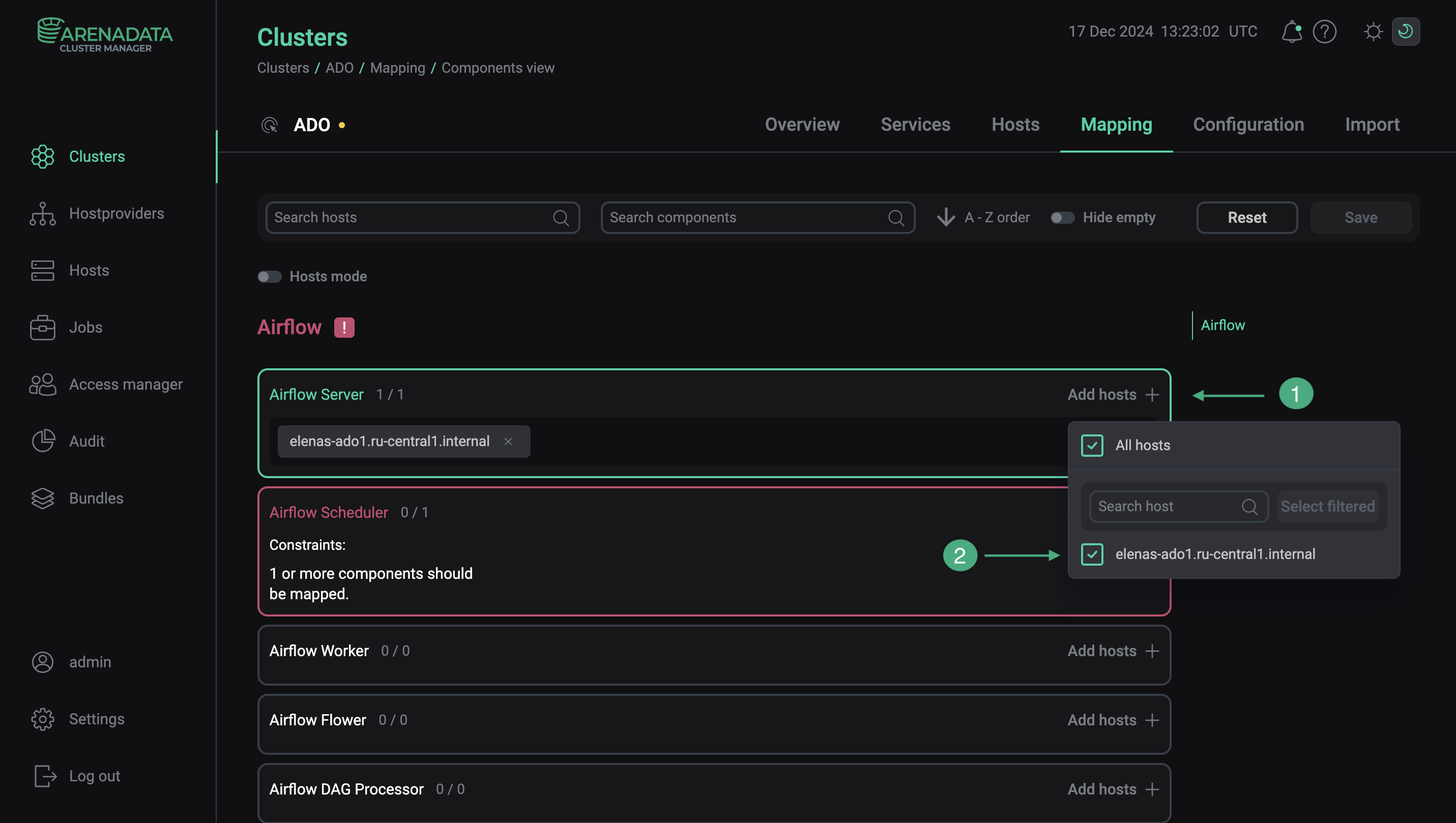Click the Reset button
This screenshot has height=823, width=1456.
point(1247,217)
